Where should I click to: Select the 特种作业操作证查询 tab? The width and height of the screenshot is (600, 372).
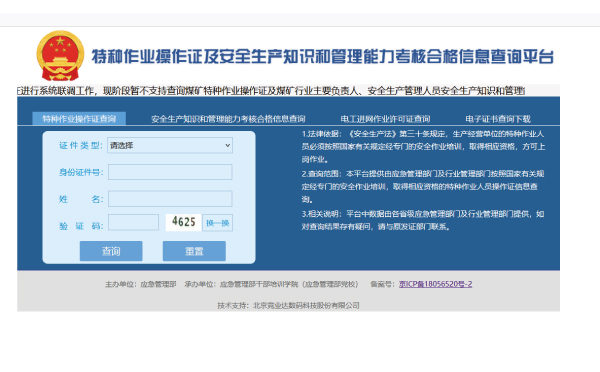click(x=79, y=119)
